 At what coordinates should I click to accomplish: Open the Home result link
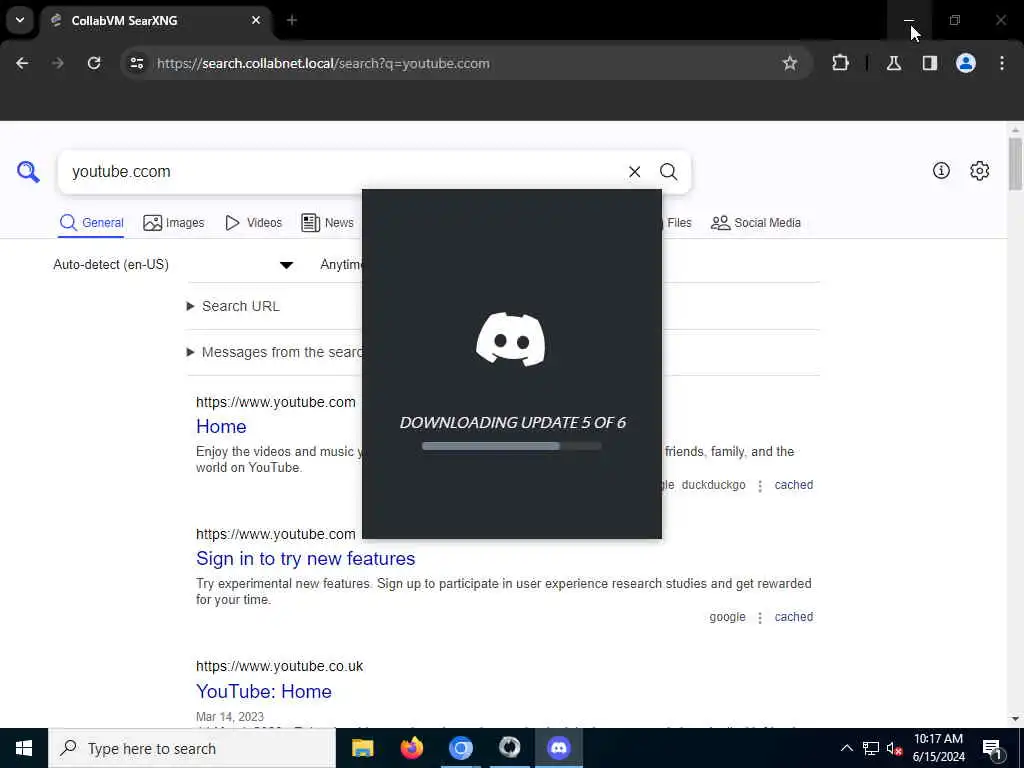point(221,426)
